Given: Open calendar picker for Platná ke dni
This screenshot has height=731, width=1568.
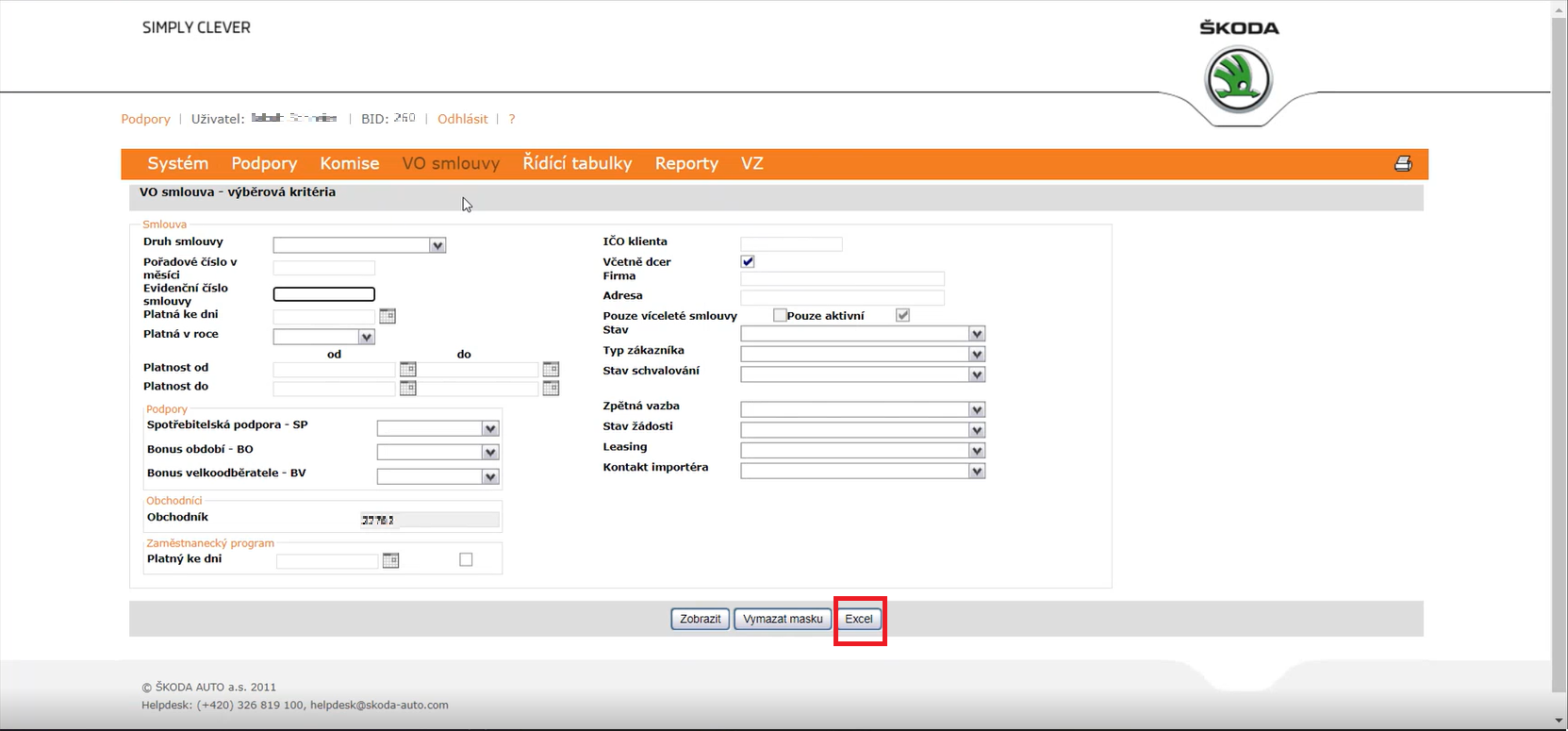Looking at the screenshot, I should (387, 316).
